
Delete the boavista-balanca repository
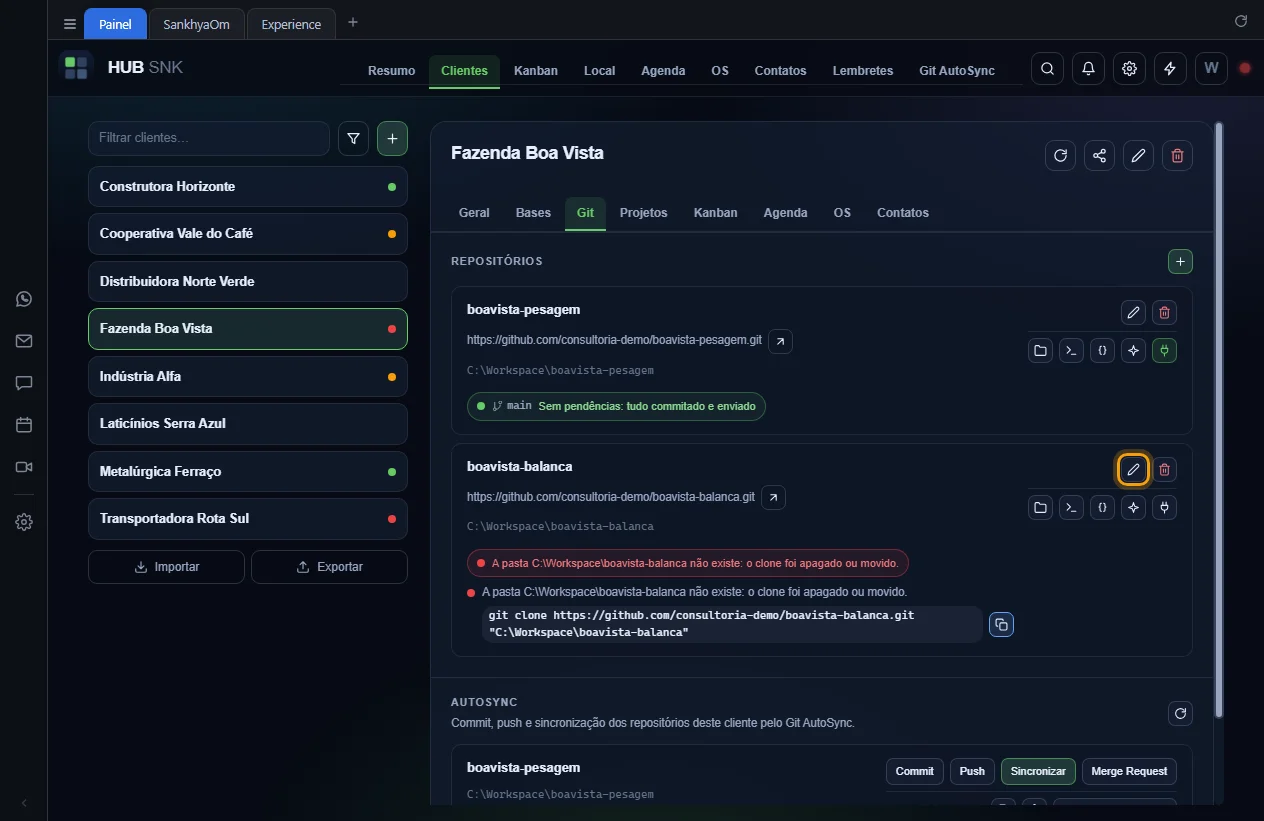tap(1164, 469)
